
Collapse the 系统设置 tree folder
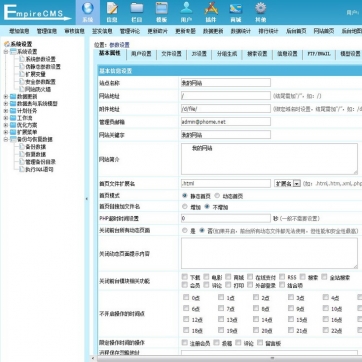[x=6, y=52]
